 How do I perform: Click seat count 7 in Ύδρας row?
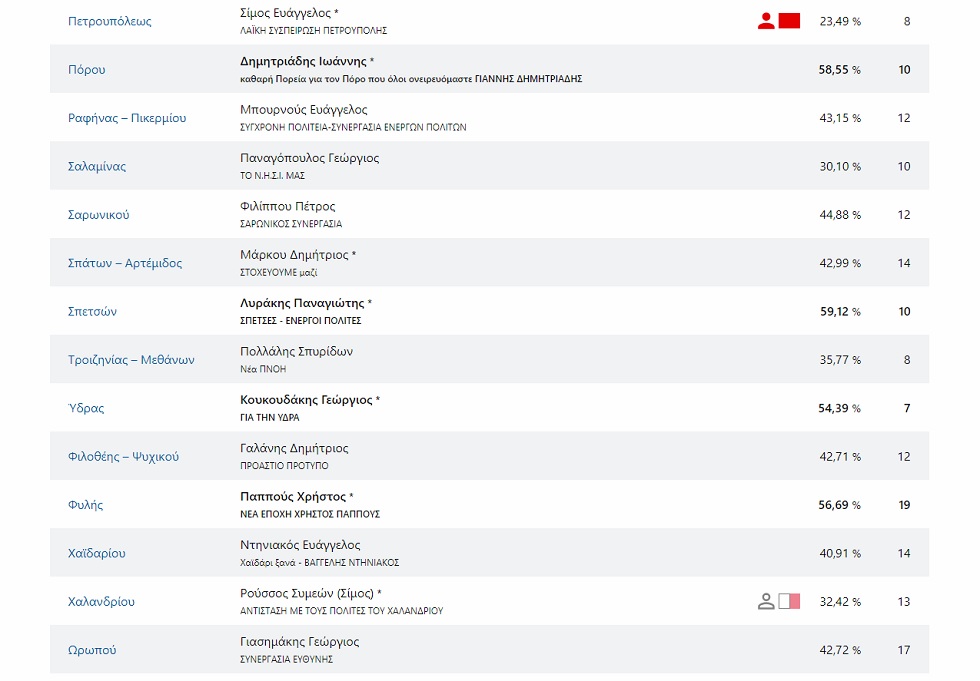[907, 408]
